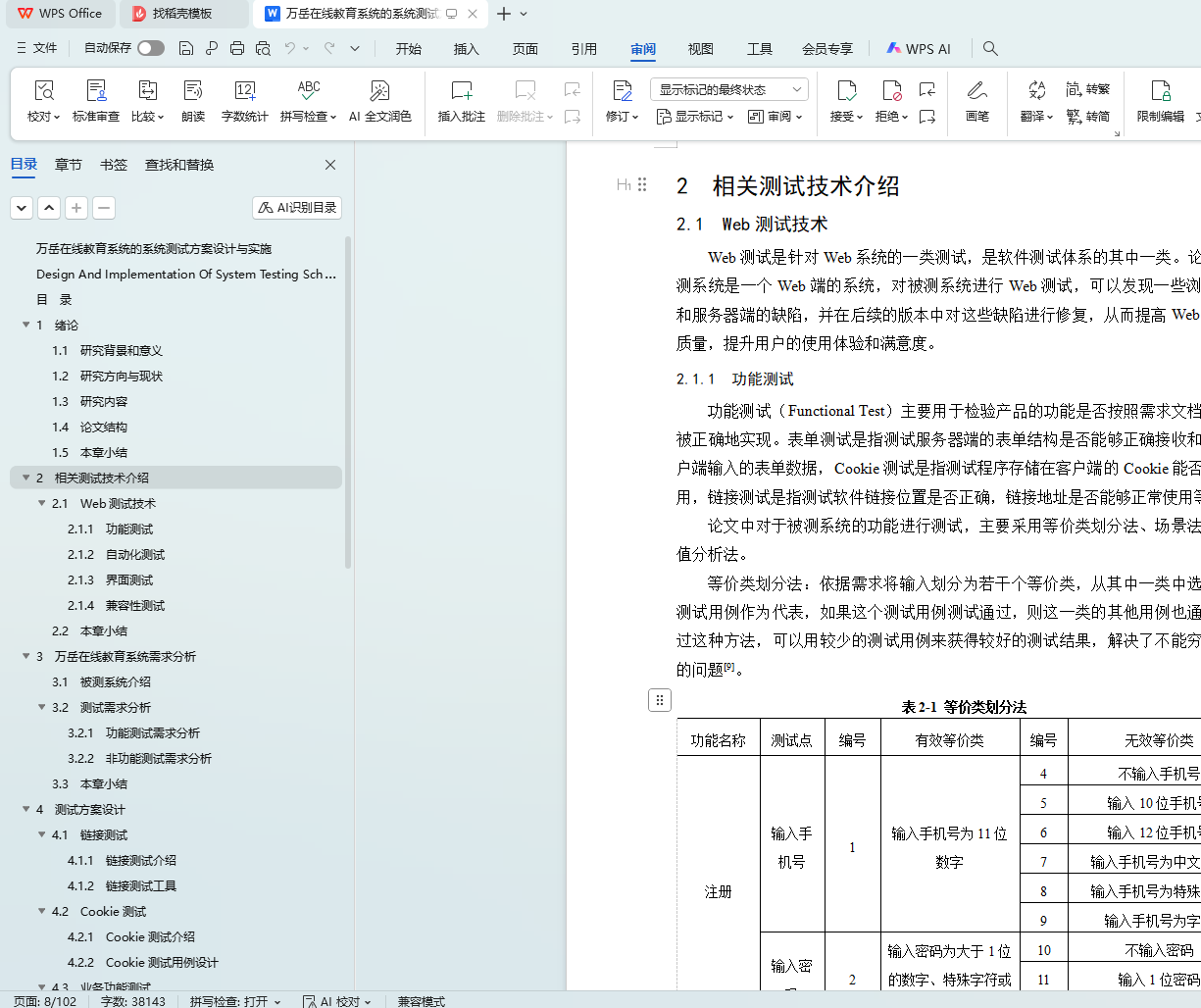Toggle 拼写检查 in the status bar
Screen dimensions: 1201x1008
point(235,1001)
